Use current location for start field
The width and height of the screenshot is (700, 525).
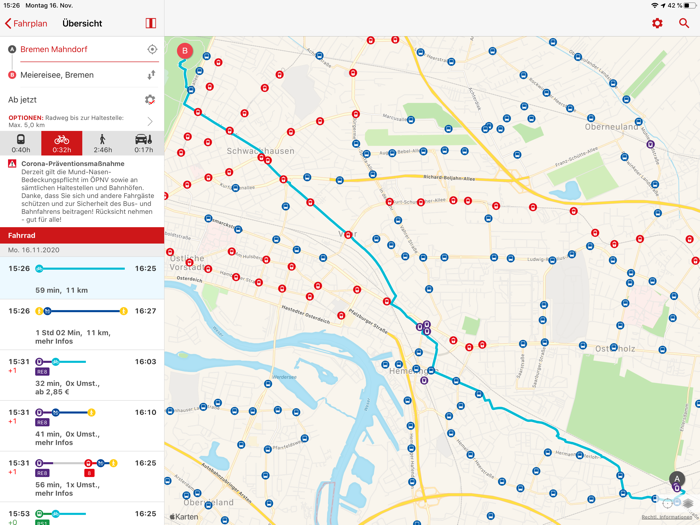(152, 49)
